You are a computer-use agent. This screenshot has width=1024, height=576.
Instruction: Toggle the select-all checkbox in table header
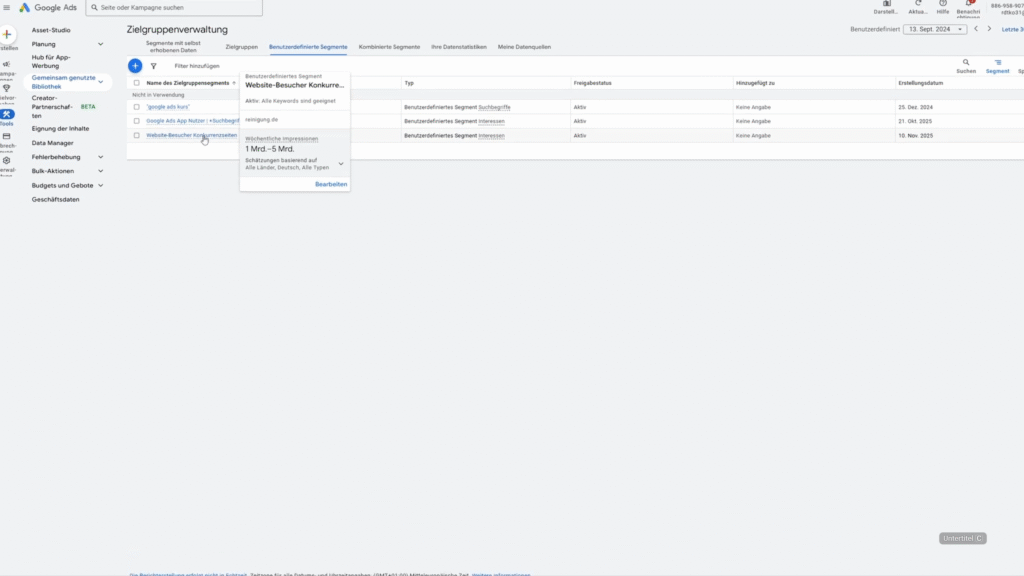136,83
